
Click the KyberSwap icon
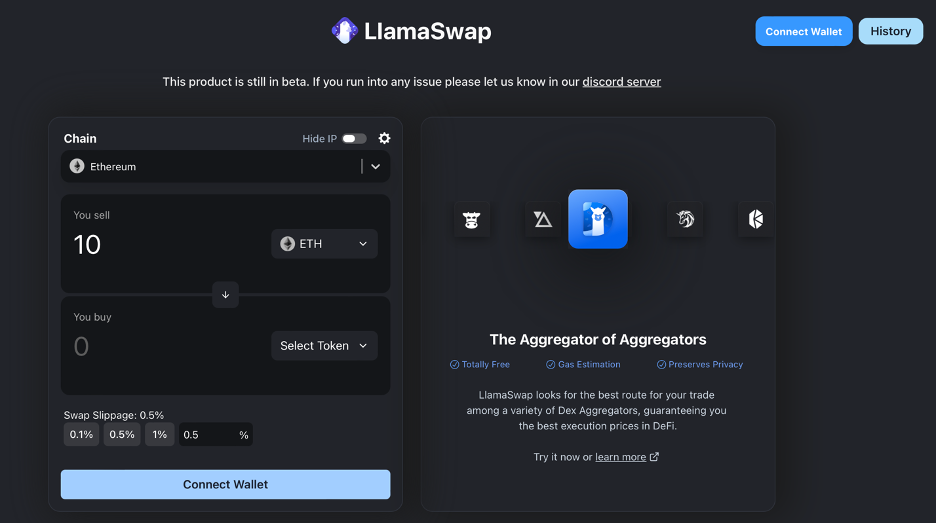pyautogui.click(x=755, y=219)
